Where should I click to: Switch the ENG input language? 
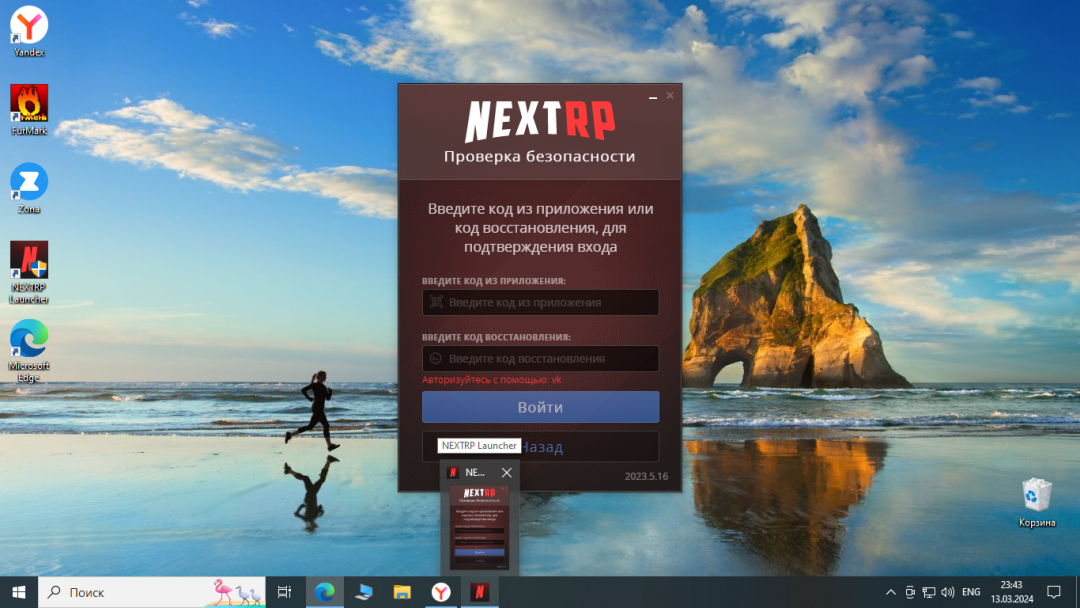click(971, 592)
